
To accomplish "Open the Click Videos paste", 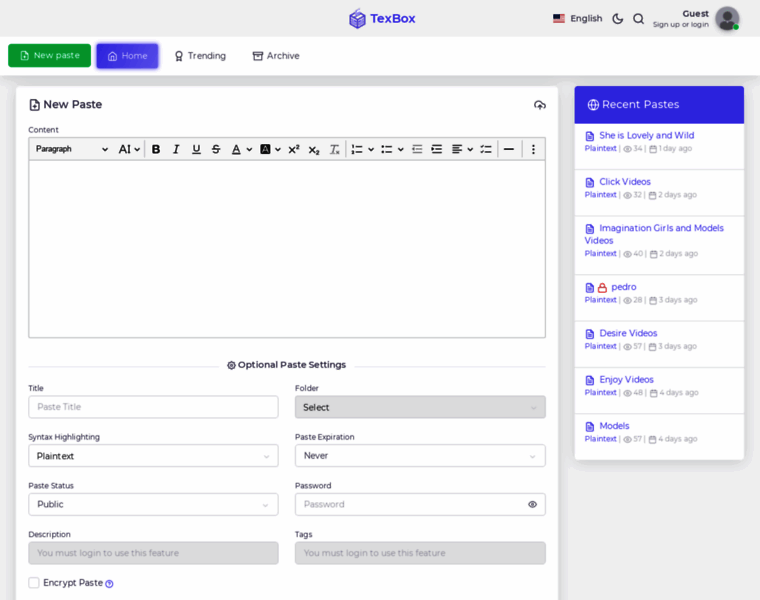I will (x=625, y=182).
